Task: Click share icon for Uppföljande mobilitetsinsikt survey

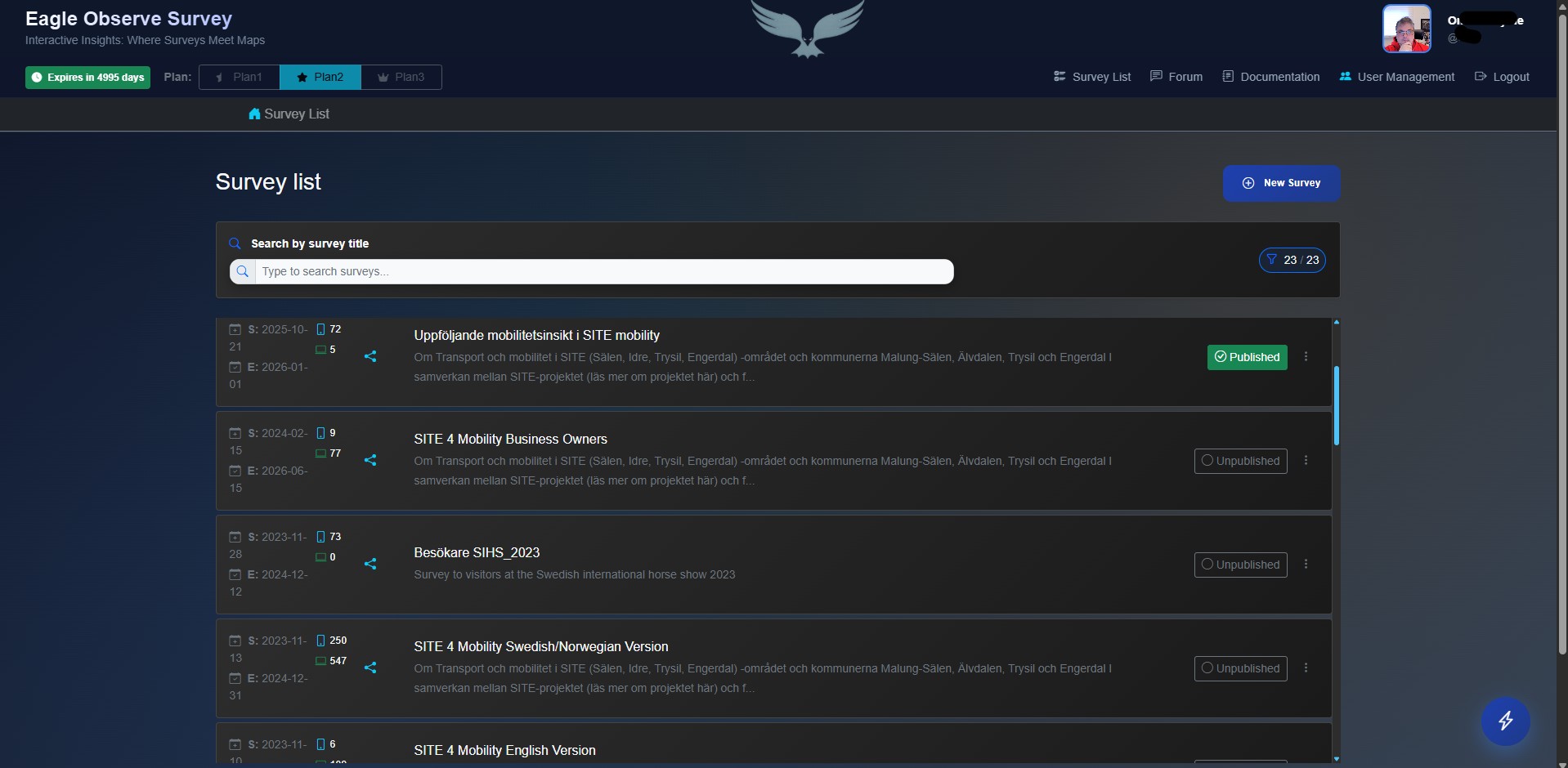Action: [x=370, y=356]
